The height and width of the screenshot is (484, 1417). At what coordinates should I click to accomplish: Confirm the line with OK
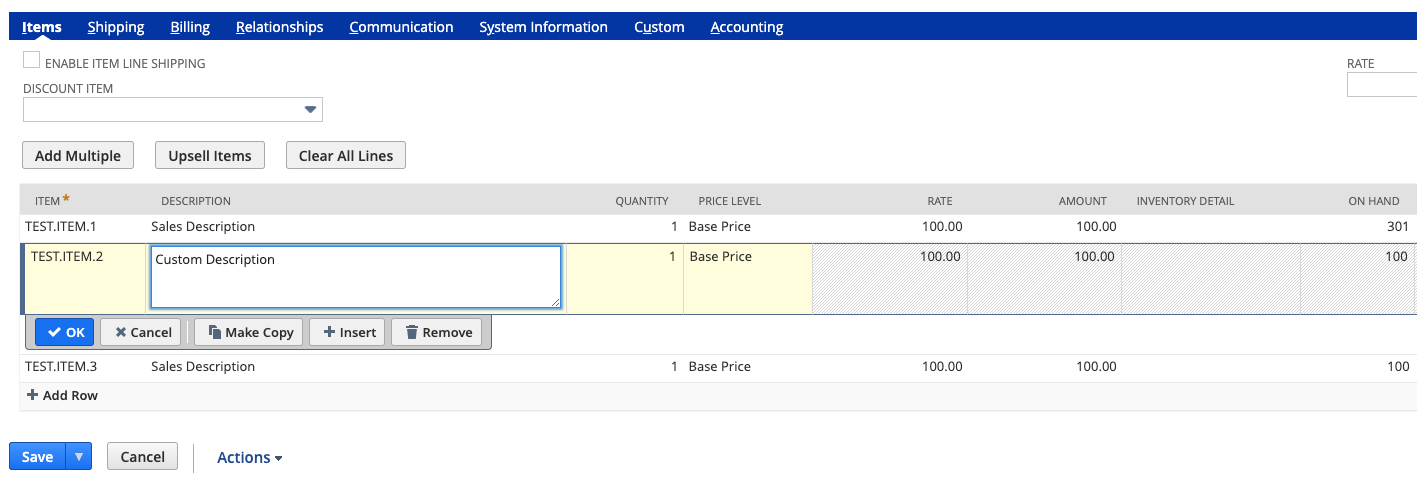(66, 332)
